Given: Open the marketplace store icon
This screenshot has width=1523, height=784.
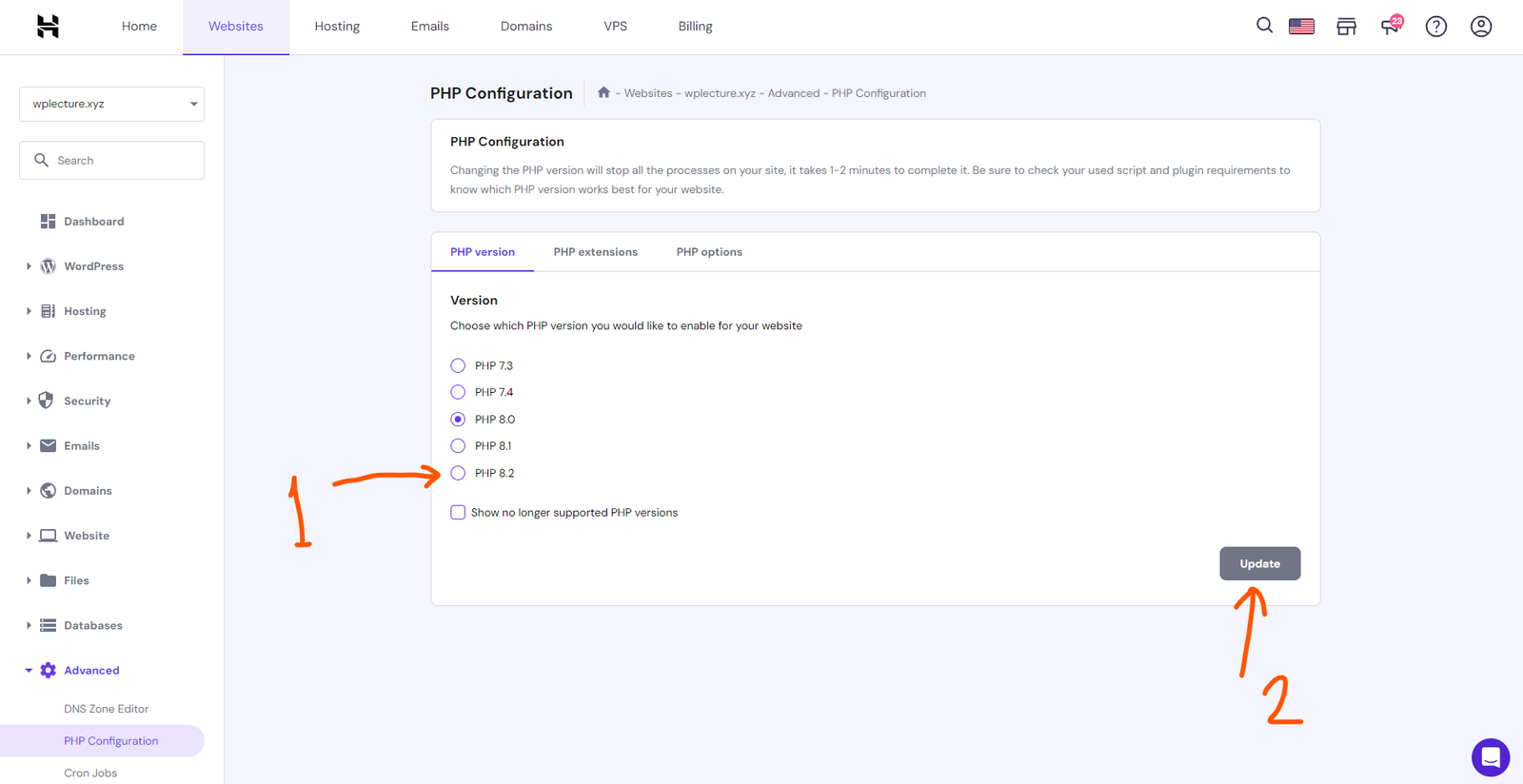Looking at the screenshot, I should [1346, 27].
